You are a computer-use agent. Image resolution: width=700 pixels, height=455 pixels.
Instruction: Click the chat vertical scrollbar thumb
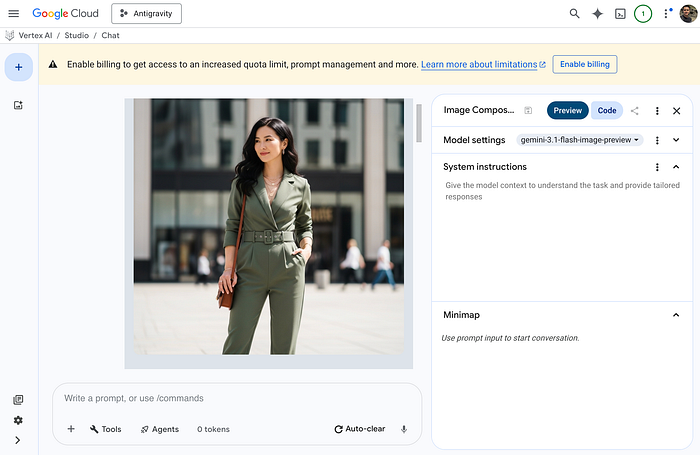[x=419, y=123]
